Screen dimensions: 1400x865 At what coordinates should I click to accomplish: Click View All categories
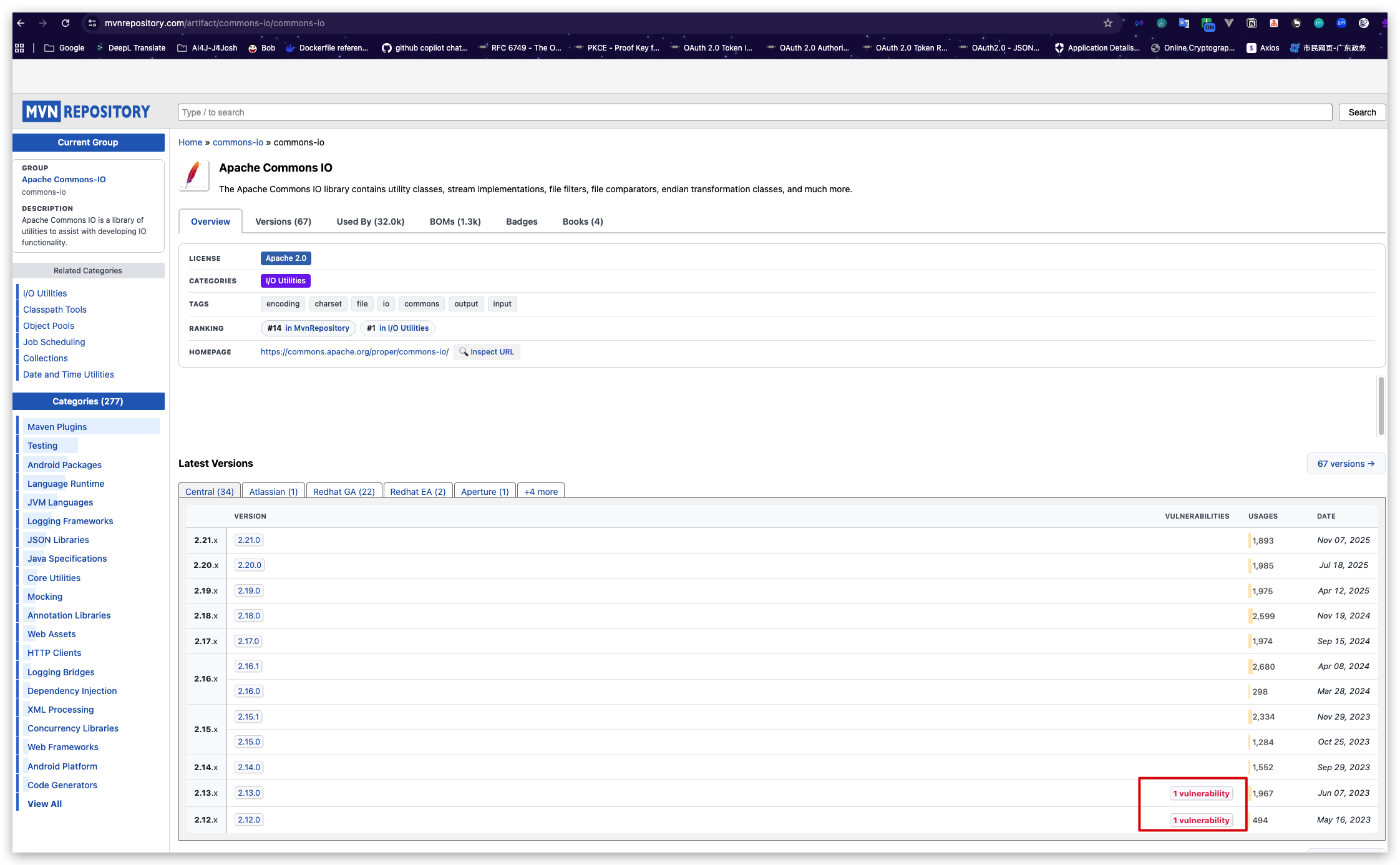pyautogui.click(x=44, y=804)
